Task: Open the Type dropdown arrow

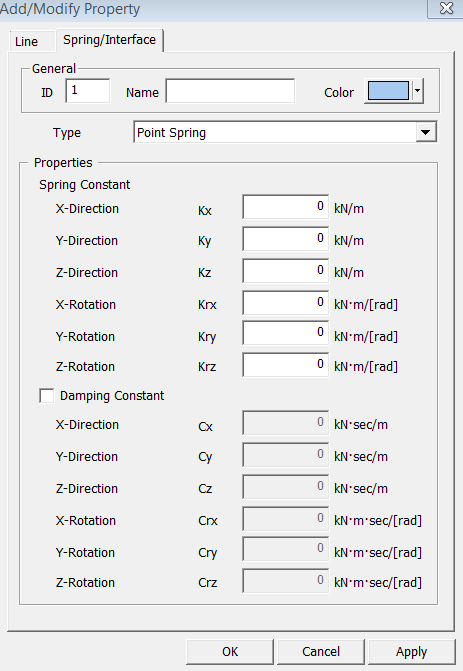Action: (x=425, y=132)
